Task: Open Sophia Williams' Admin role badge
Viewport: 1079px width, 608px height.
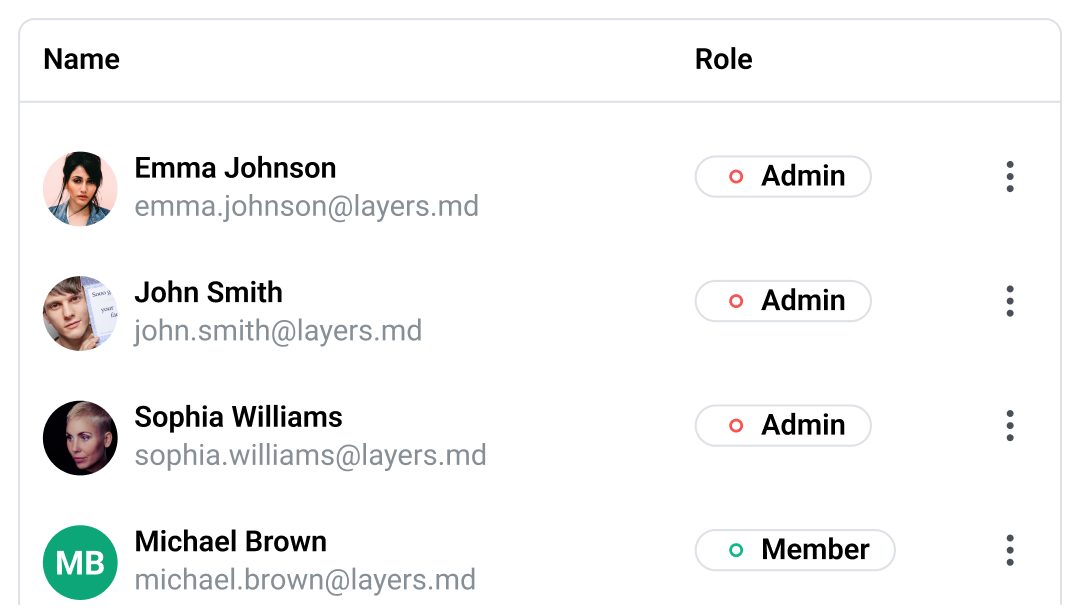Action: click(x=783, y=426)
